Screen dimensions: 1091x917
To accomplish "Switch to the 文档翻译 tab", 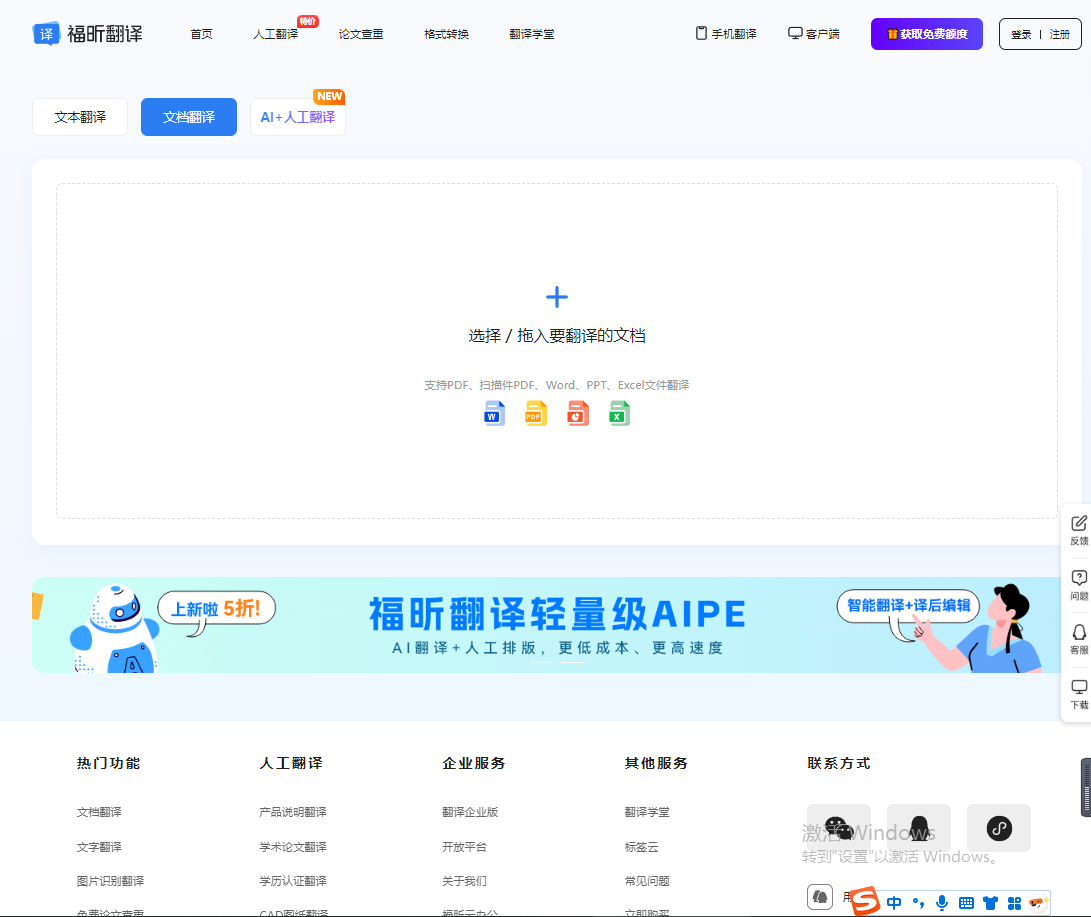I will click(x=189, y=117).
